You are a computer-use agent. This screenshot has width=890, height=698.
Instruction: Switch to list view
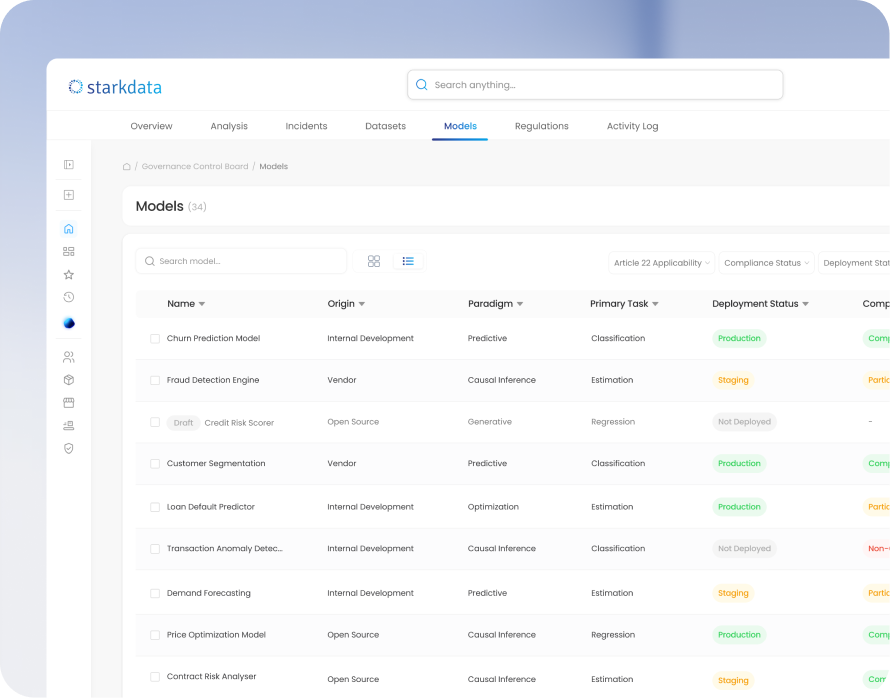point(408,261)
